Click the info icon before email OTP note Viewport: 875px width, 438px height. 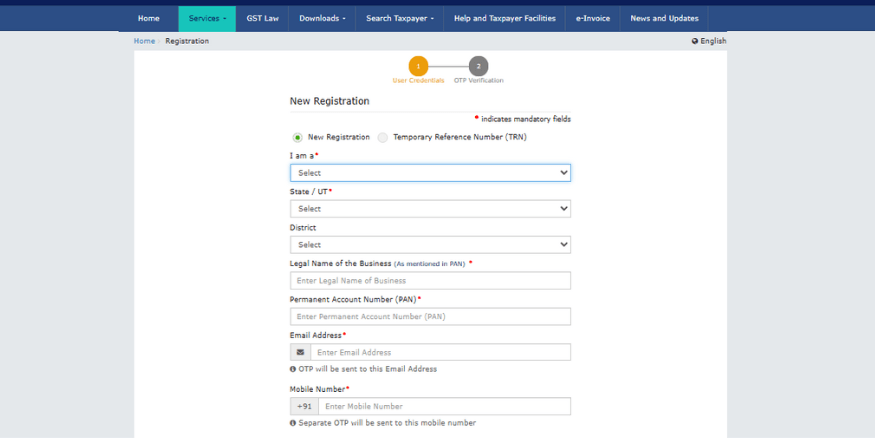coord(292,369)
